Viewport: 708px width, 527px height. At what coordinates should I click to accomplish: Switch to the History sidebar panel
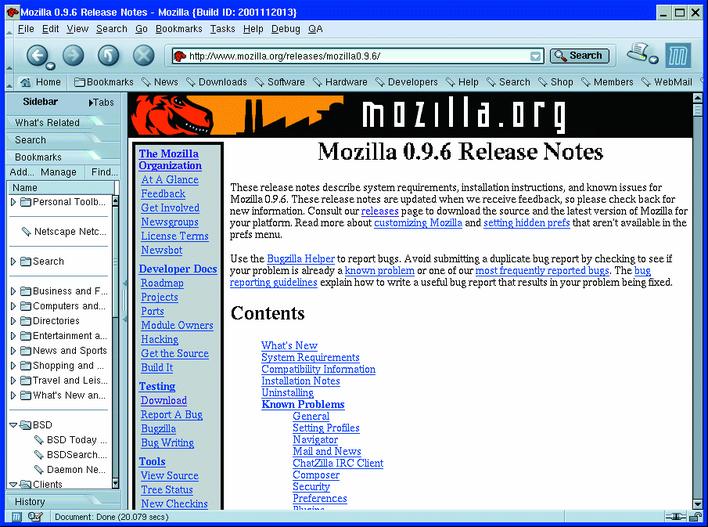point(30,501)
